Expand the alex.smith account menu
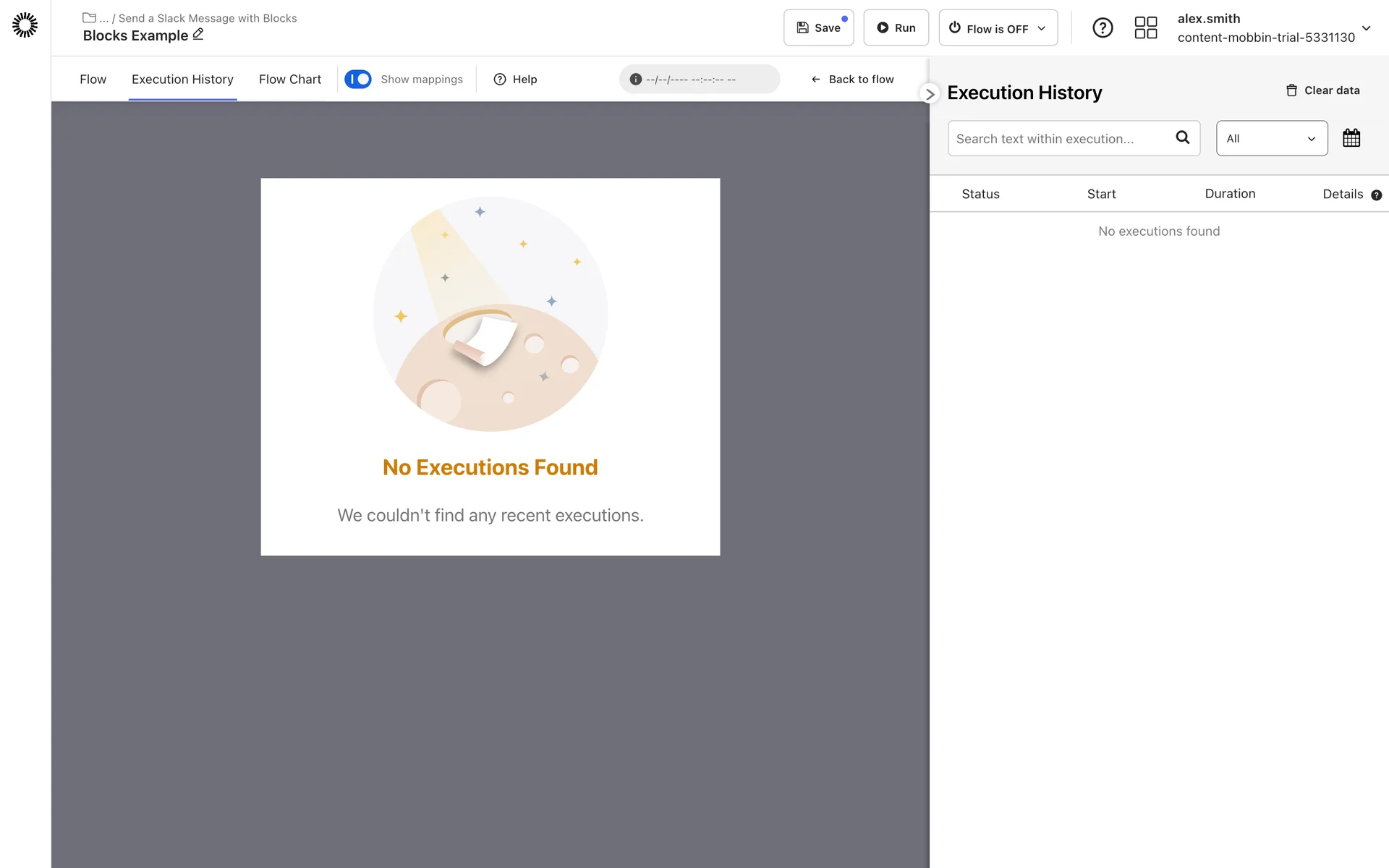Screen dimensions: 1389x868 [x=1366, y=28]
